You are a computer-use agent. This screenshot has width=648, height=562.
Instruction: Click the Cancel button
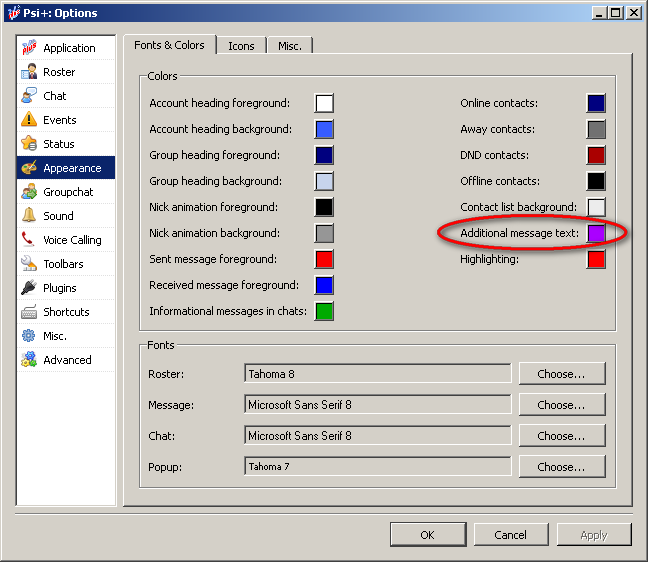[x=510, y=535]
